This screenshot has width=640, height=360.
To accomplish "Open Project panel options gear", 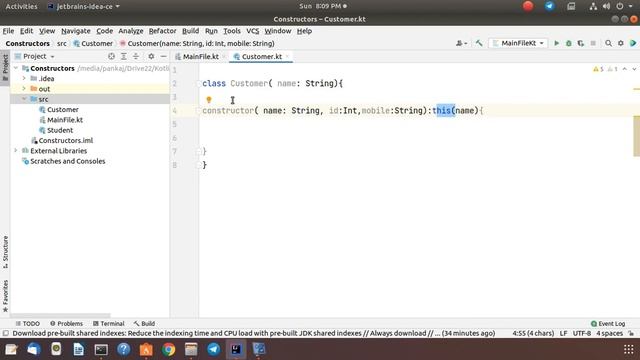I will 151,56.
